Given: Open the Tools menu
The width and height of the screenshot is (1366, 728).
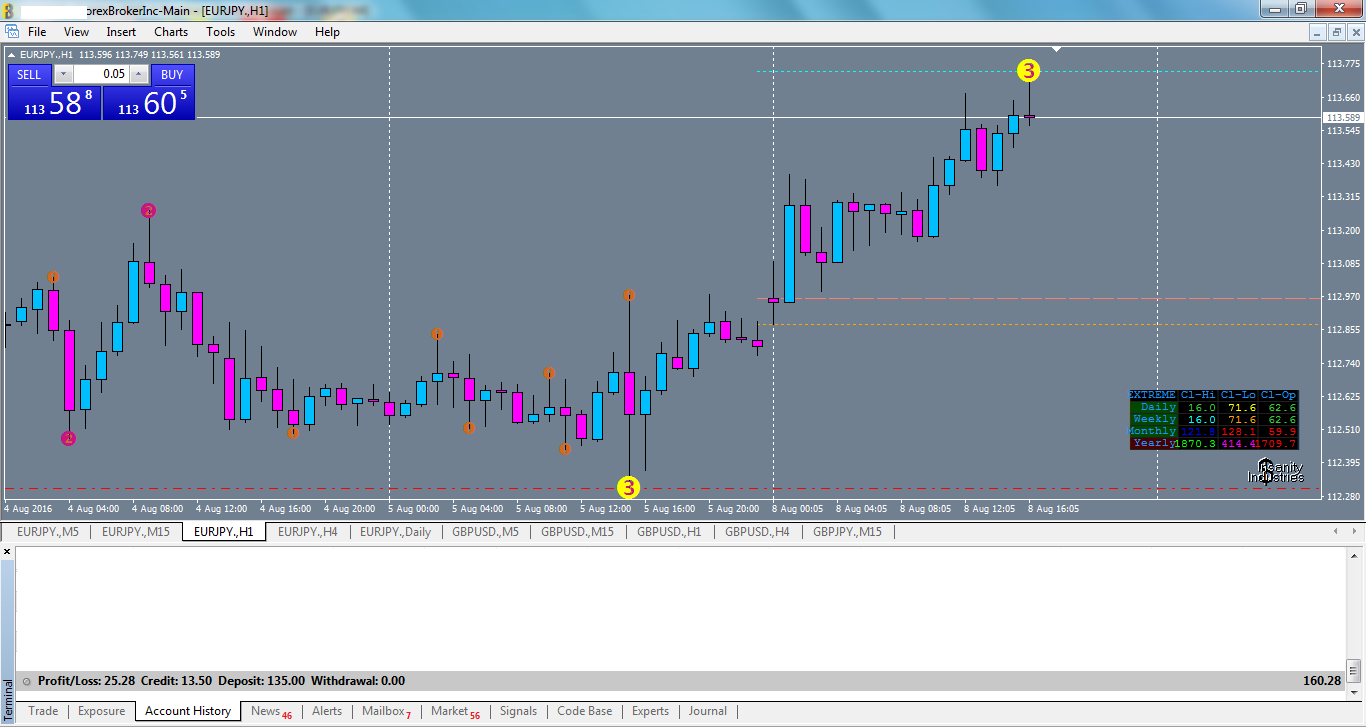Looking at the screenshot, I should (x=220, y=31).
